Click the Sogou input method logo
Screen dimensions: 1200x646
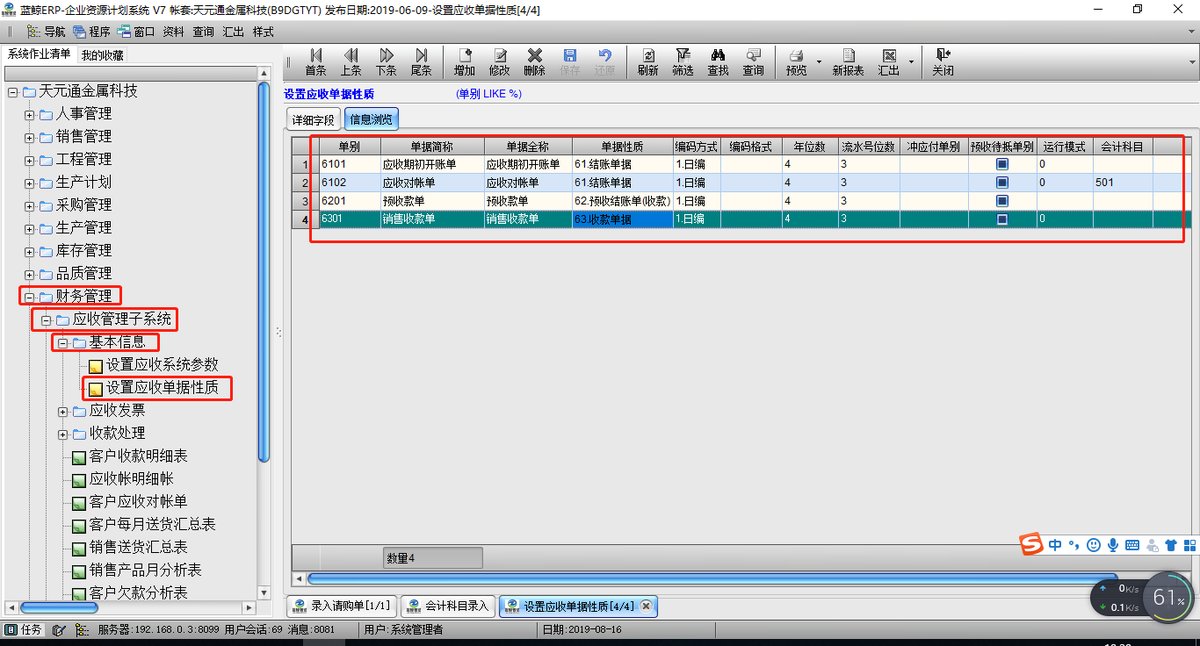(1031, 544)
